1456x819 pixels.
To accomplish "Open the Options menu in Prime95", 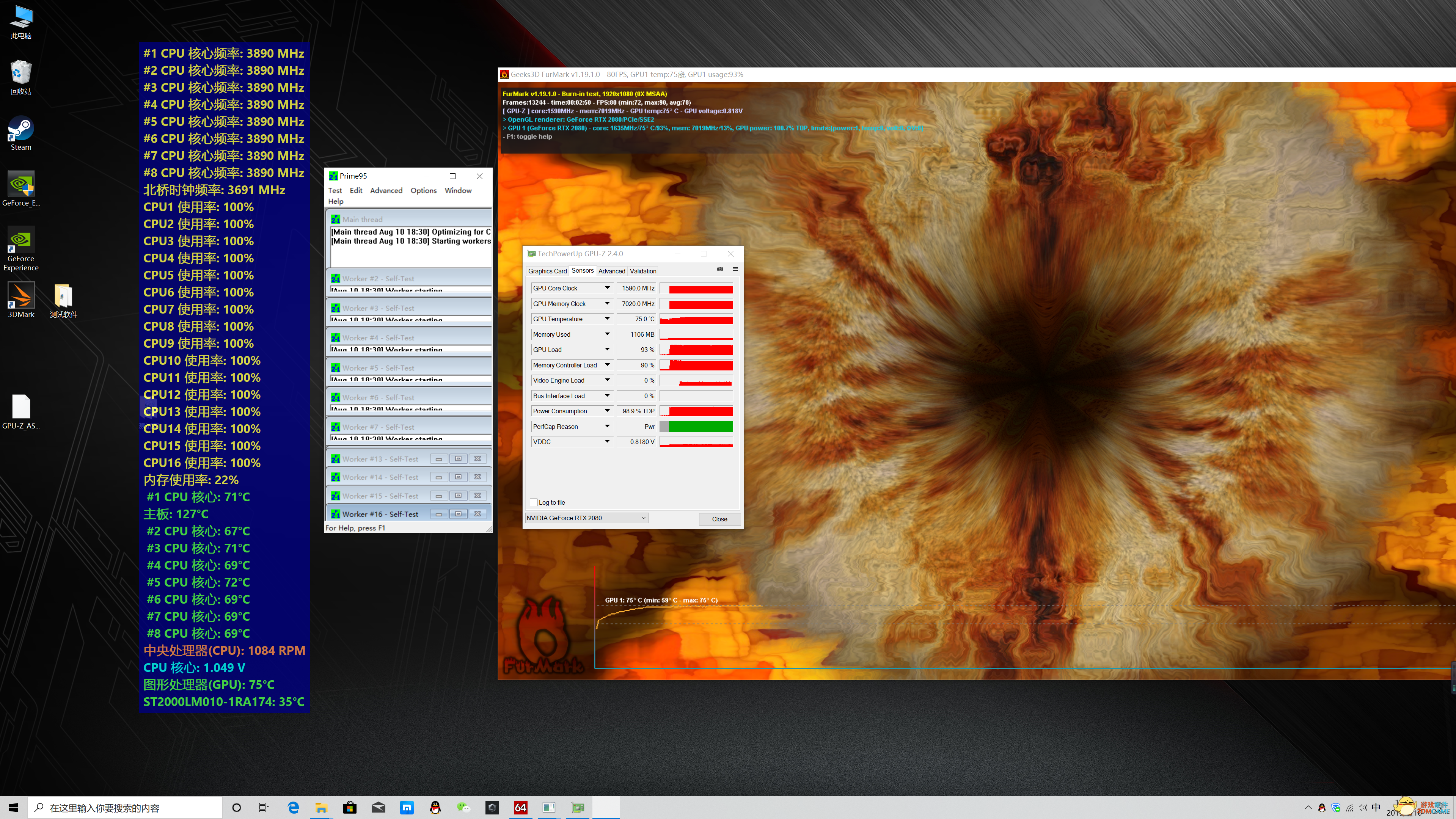I will 423,190.
